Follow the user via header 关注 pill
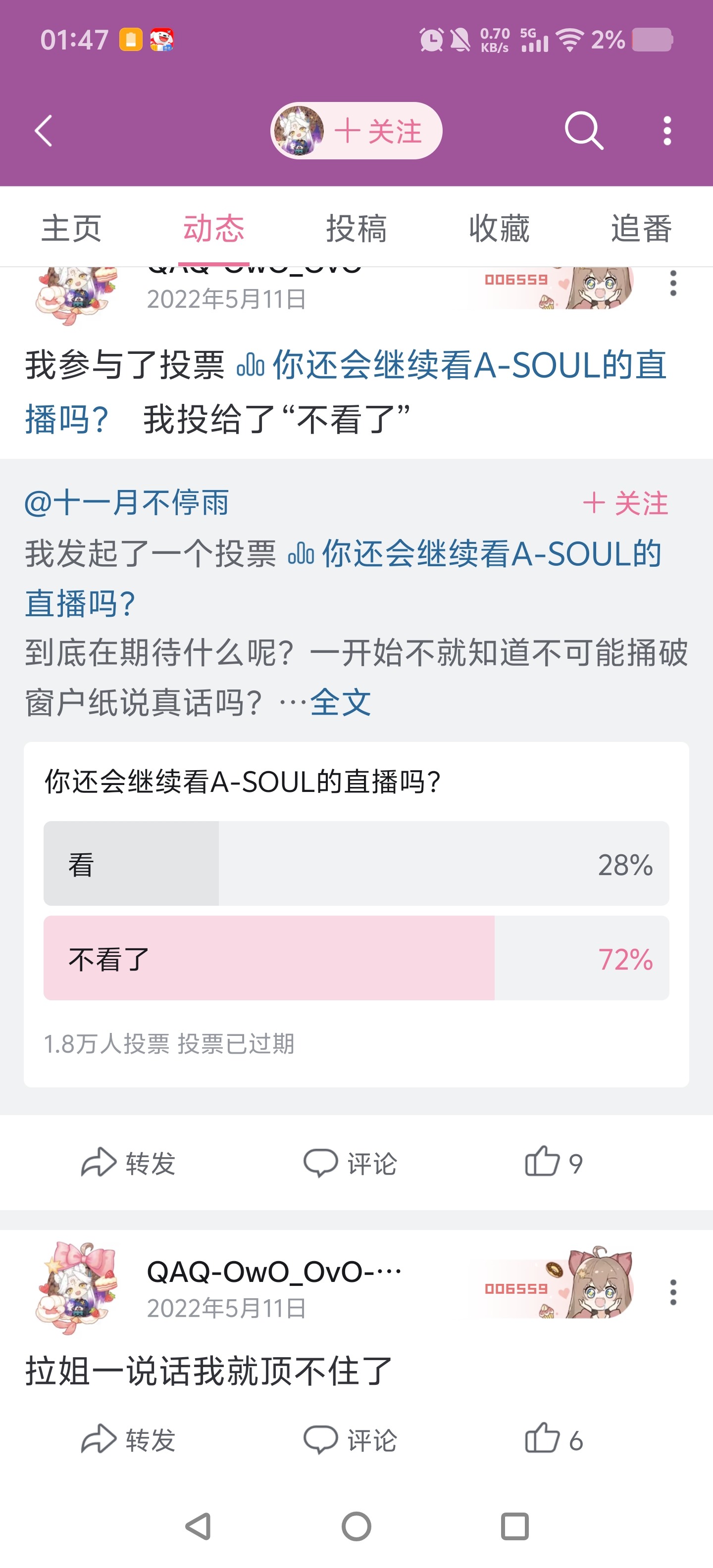Image resolution: width=713 pixels, height=1568 pixels. coord(377,131)
